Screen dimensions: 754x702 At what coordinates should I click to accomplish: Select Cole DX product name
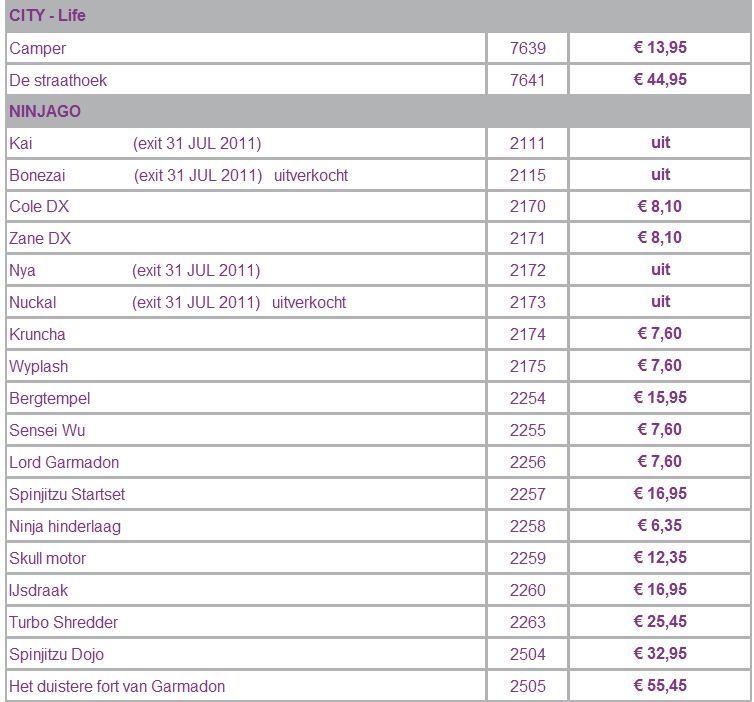tap(39, 206)
